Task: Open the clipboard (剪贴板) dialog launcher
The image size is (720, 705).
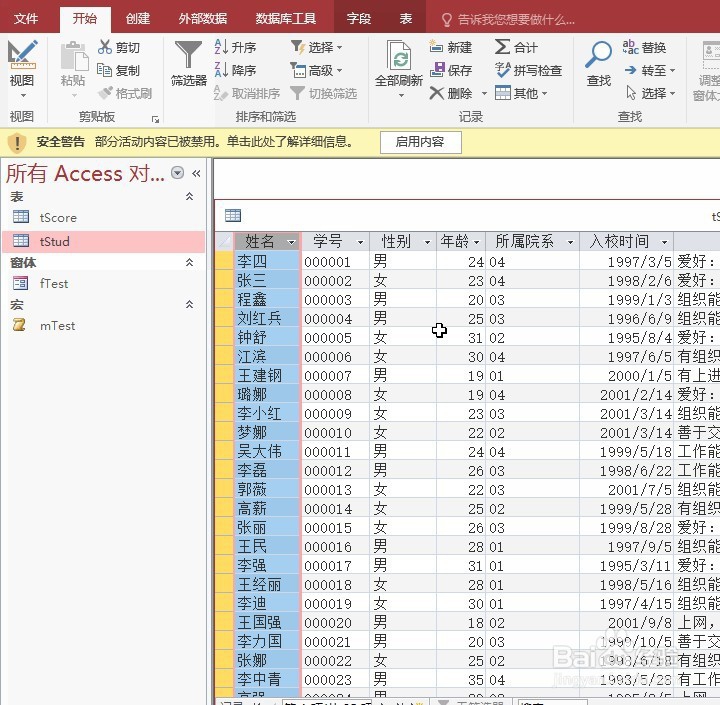Action: click(155, 119)
